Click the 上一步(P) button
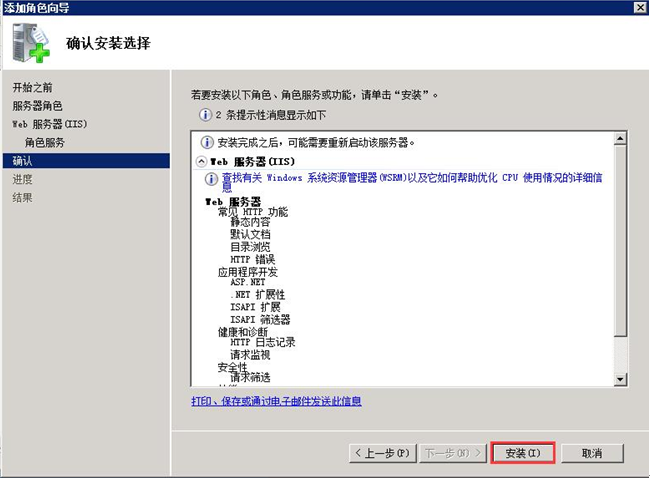 pos(382,453)
